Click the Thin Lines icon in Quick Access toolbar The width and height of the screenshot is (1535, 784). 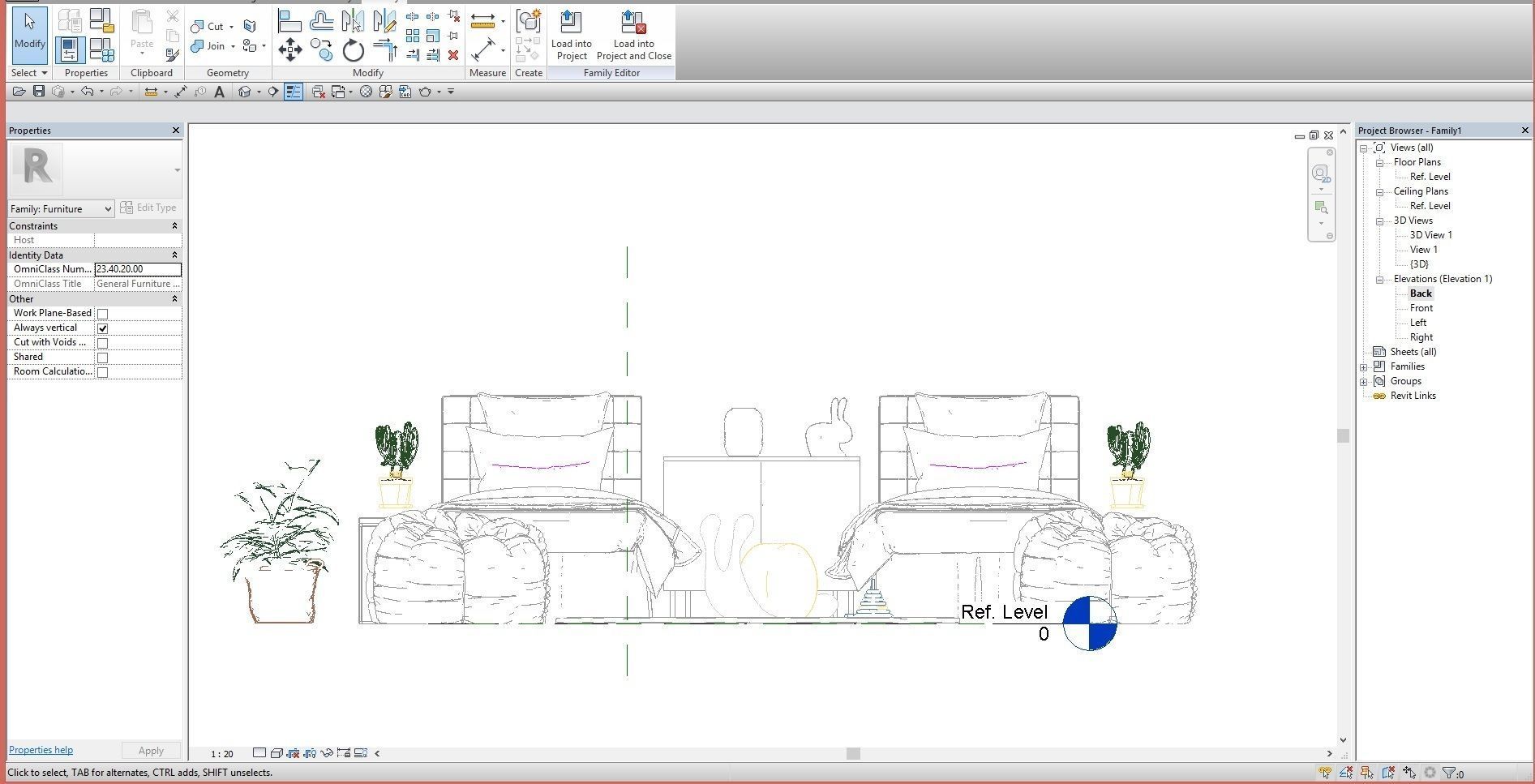click(x=294, y=92)
